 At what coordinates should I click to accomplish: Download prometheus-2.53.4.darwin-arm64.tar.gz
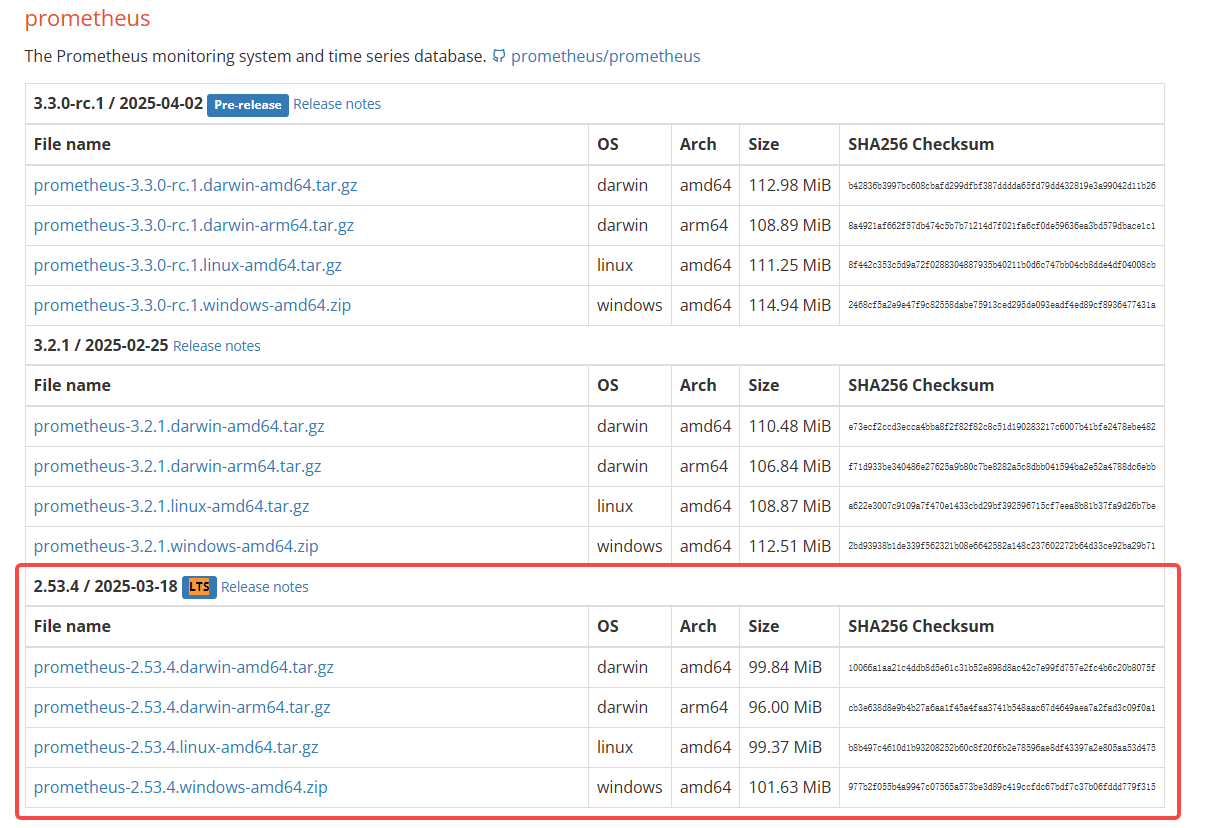coord(182,707)
